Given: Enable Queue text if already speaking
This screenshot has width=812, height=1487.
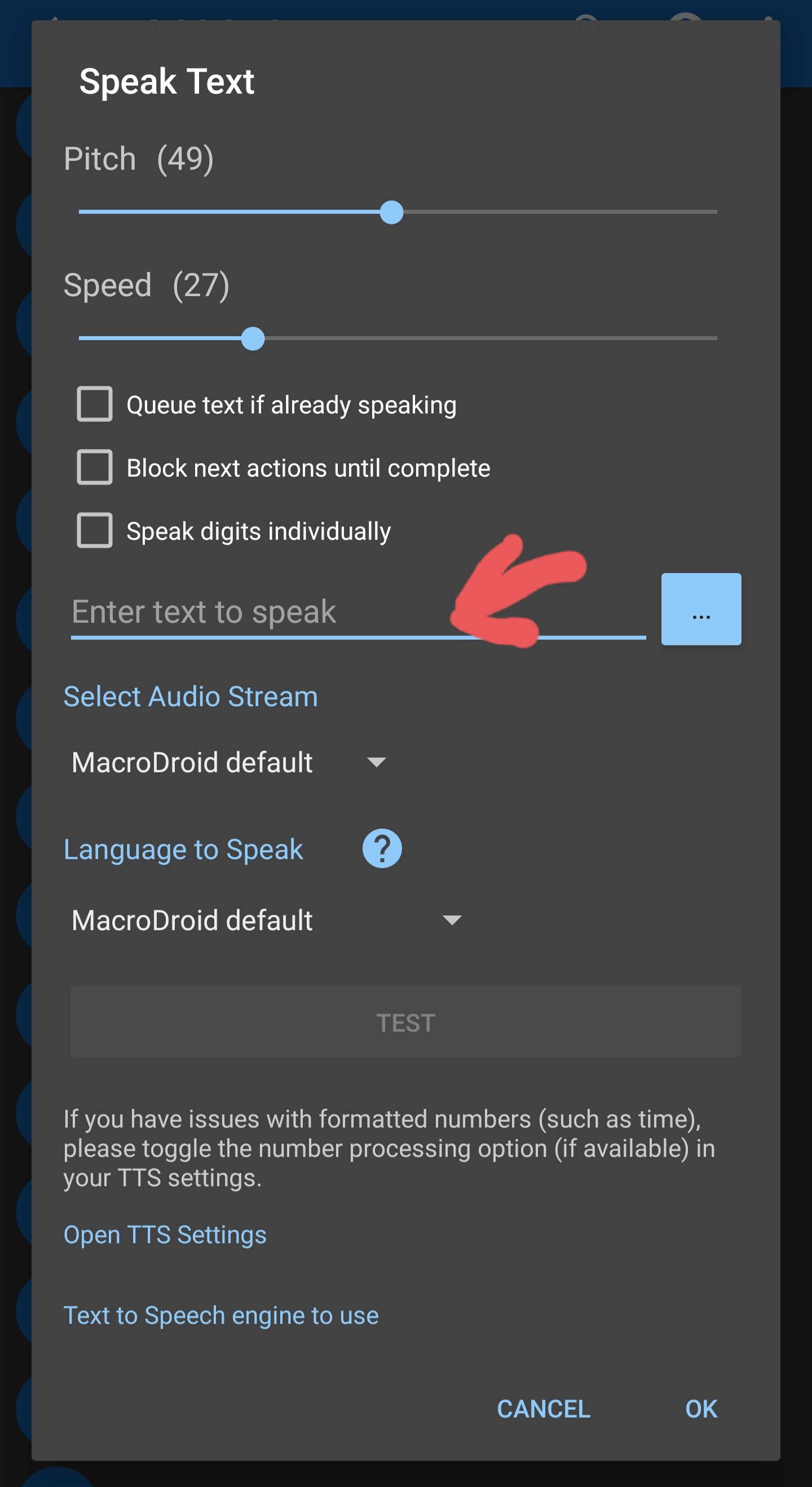Looking at the screenshot, I should (95, 404).
